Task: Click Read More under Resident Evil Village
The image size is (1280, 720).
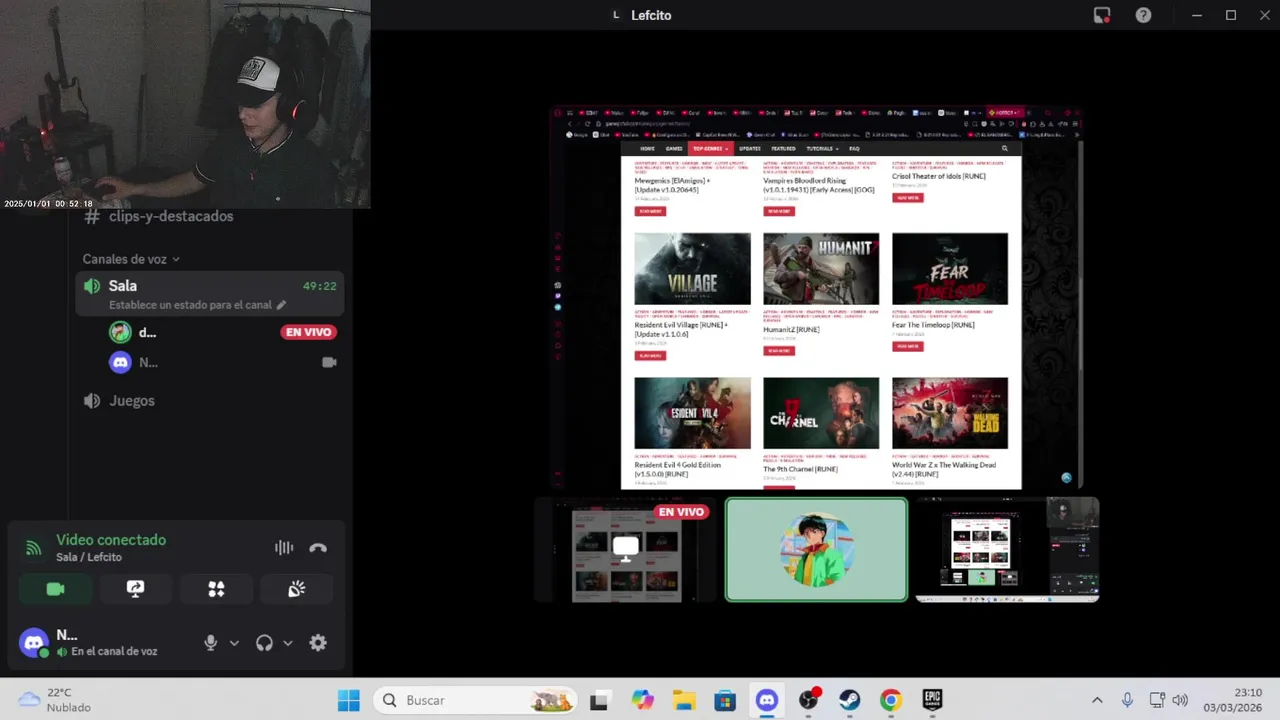Action: point(650,355)
